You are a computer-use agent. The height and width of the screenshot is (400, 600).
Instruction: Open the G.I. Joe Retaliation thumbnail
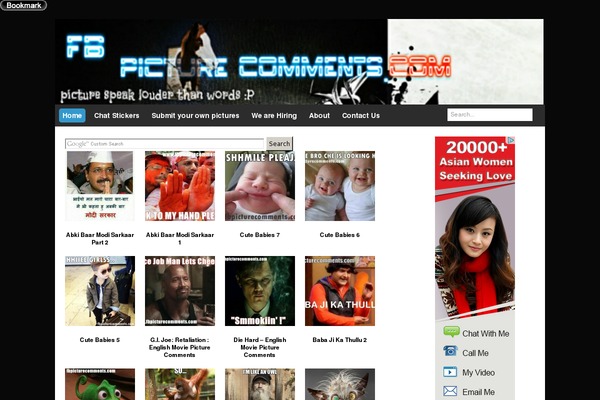[180, 291]
